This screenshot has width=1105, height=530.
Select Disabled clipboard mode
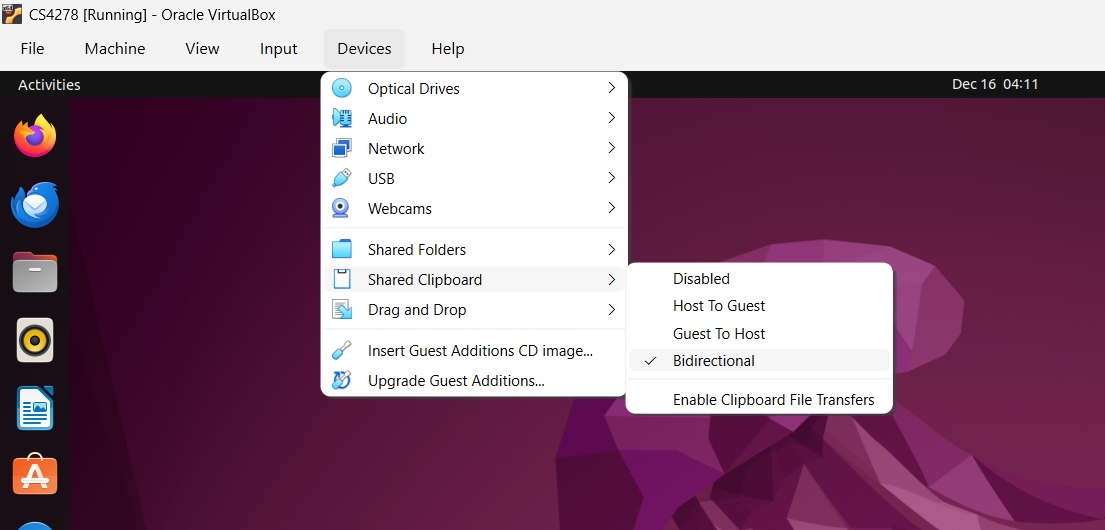[701, 279]
